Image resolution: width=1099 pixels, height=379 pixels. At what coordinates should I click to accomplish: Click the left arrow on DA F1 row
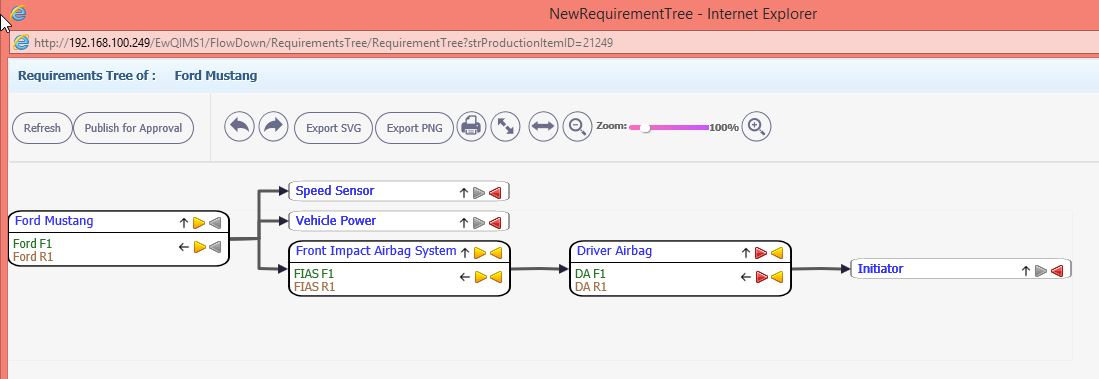click(x=745, y=277)
